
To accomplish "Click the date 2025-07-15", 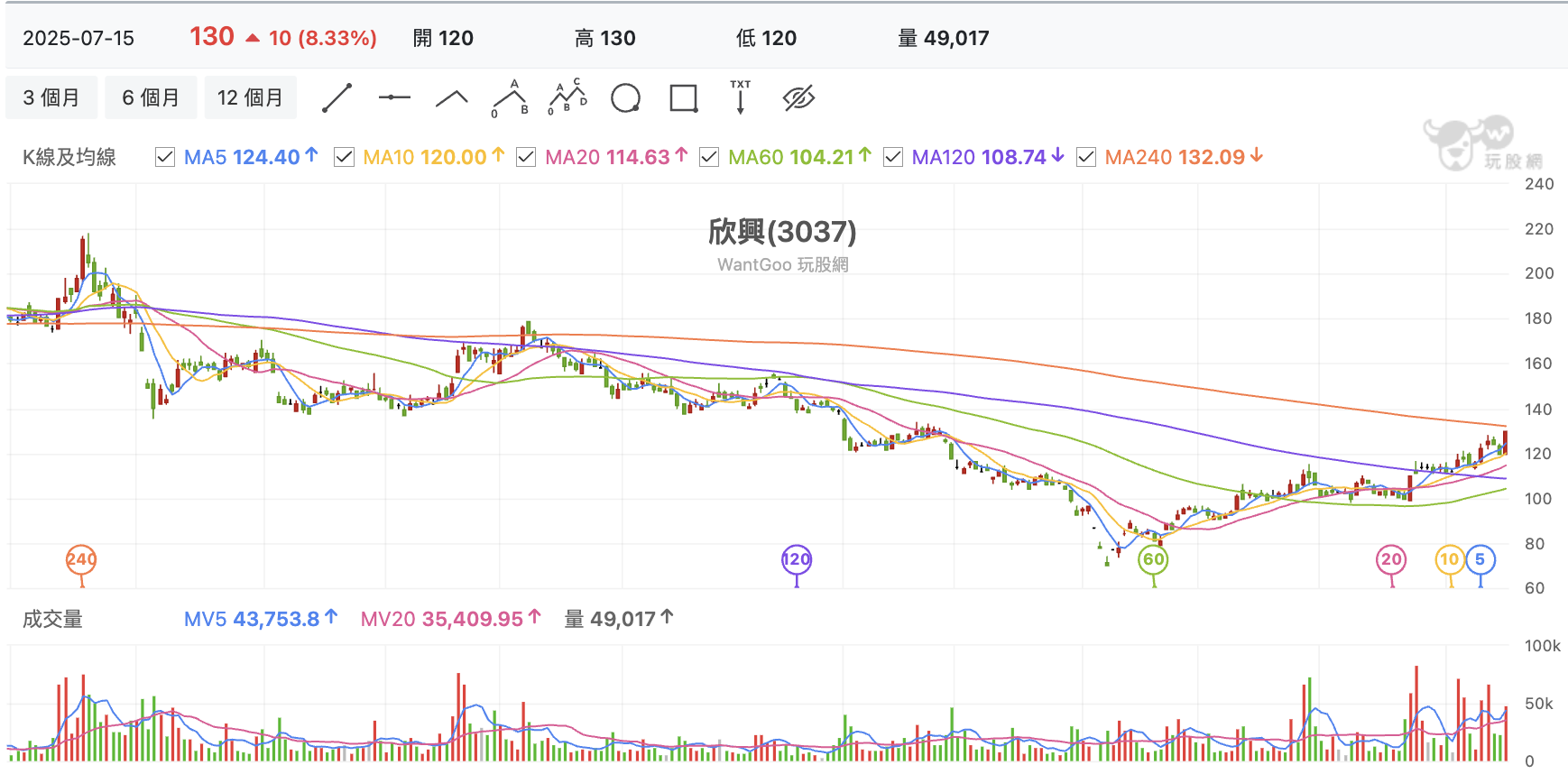I will (78, 38).
